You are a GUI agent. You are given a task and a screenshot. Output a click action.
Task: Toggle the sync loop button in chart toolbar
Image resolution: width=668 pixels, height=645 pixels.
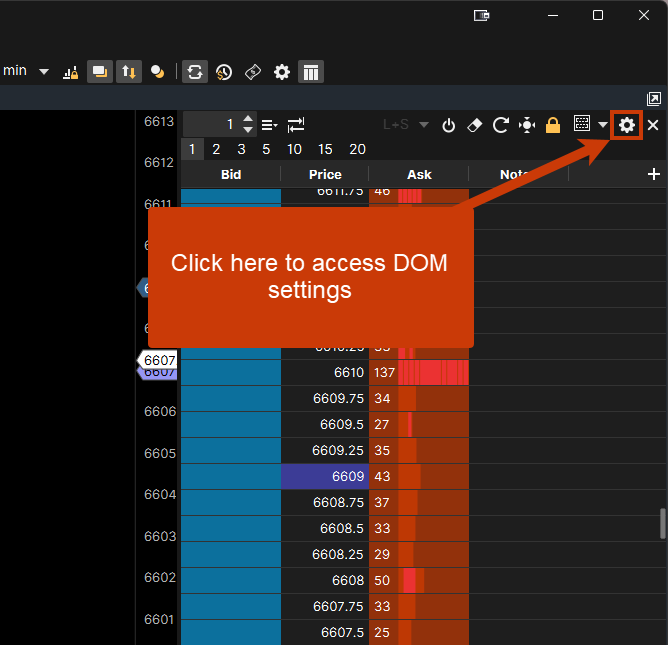click(x=195, y=72)
